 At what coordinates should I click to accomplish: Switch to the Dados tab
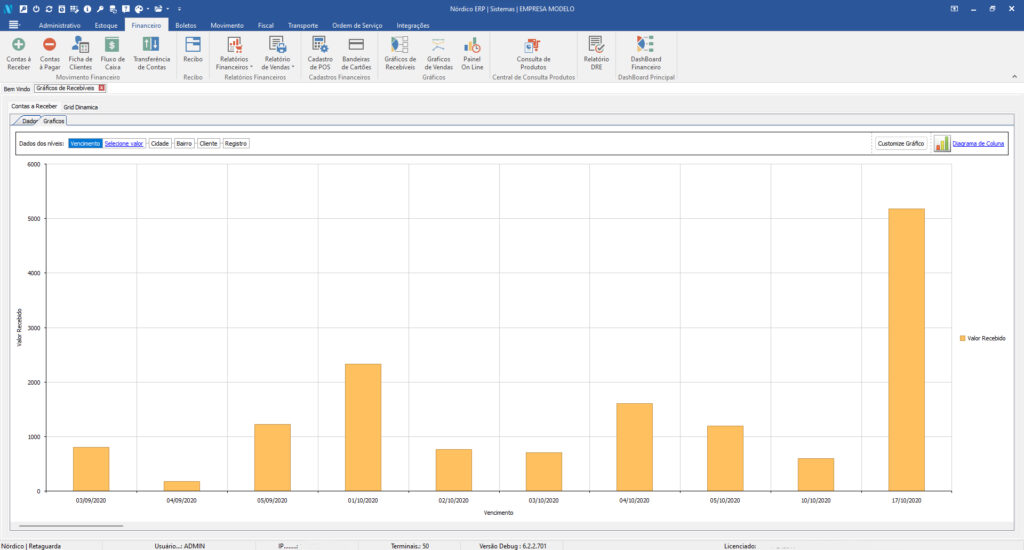point(29,120)
